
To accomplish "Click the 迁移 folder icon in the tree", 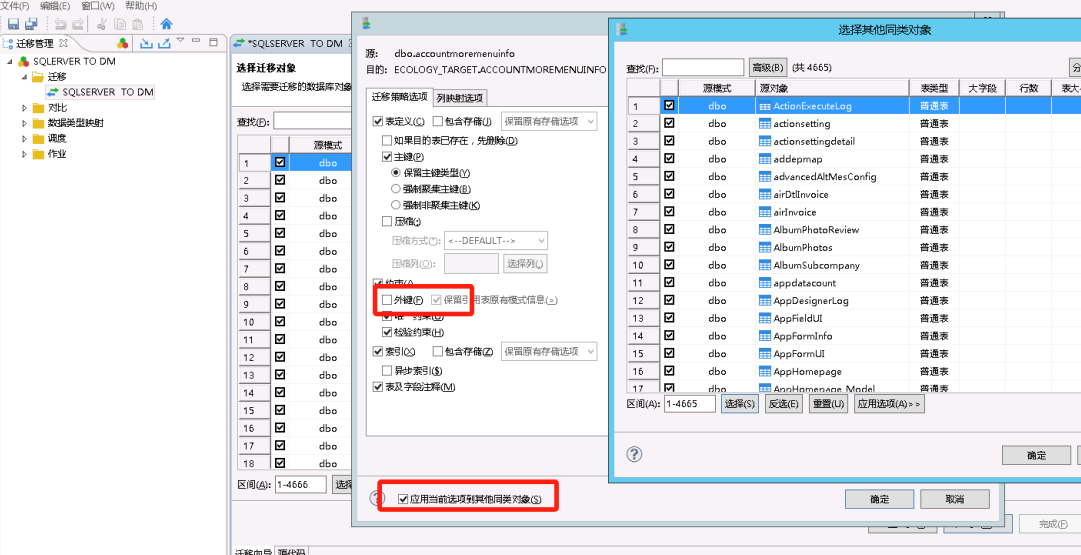I will point(38,77).
